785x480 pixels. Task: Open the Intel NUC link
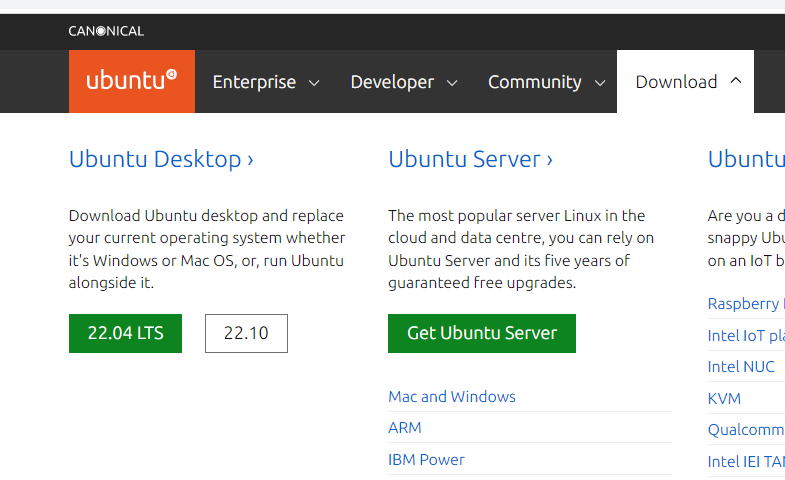(x=741, y=367)
